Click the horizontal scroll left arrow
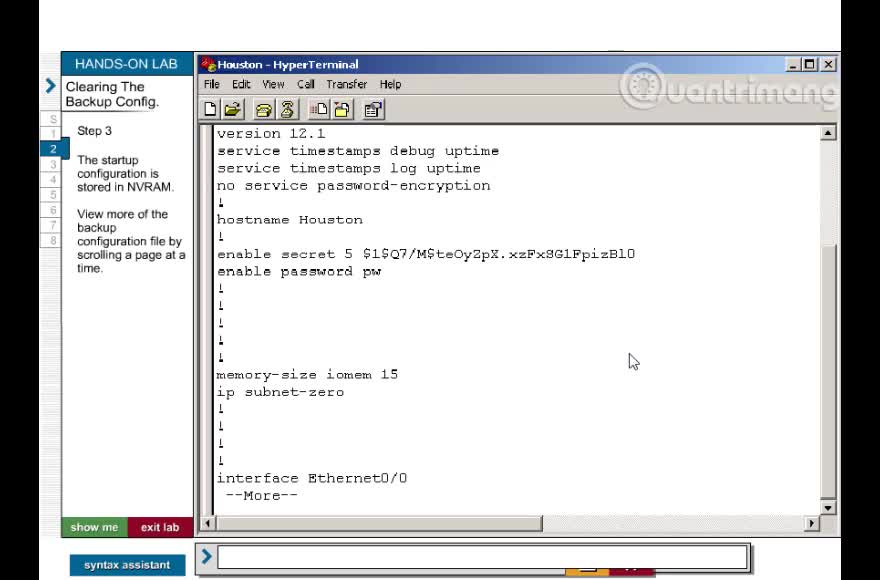 pyautogui.click(x=207, y=523)
